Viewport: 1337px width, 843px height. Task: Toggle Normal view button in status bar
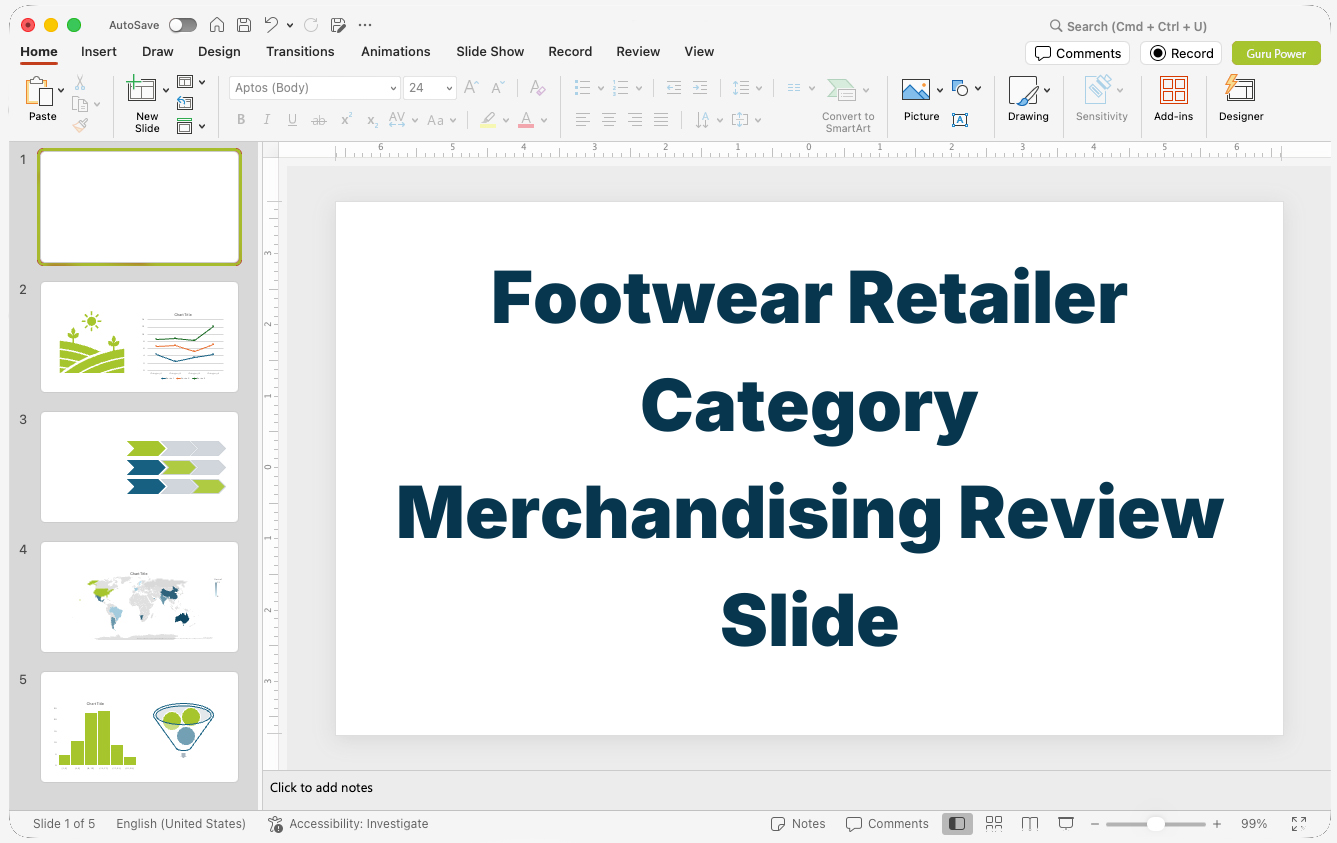[x=957, y=824]
